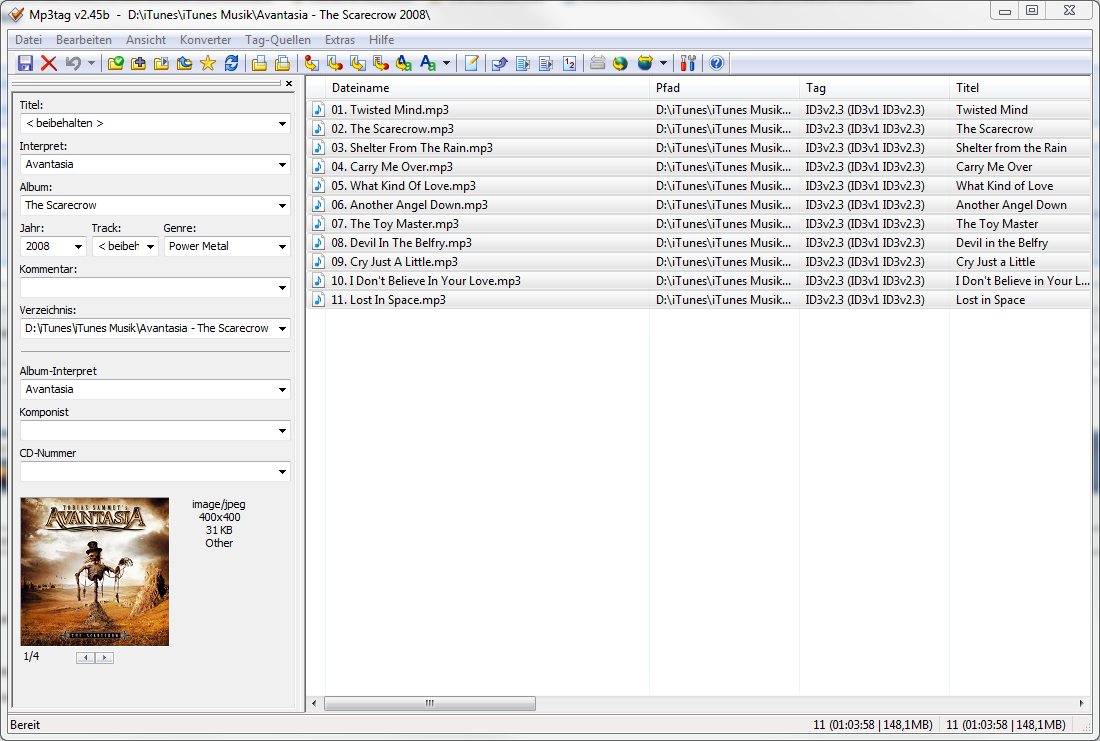Select file 04. Carry Me Over.mp3

click(x=699, y=166)
